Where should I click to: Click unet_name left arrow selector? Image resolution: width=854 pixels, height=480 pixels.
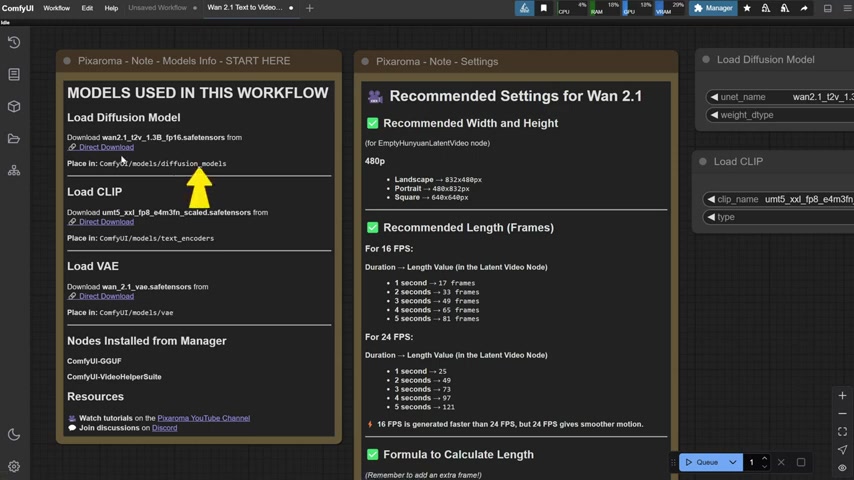pos(714,97)
